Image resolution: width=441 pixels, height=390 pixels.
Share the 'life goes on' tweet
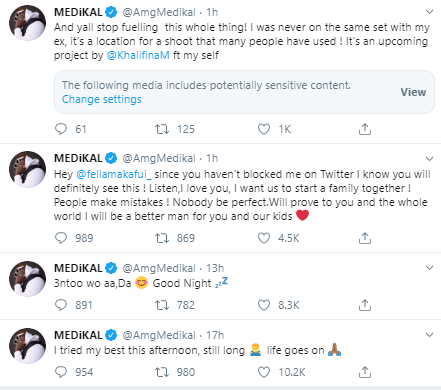pos(365,372)
